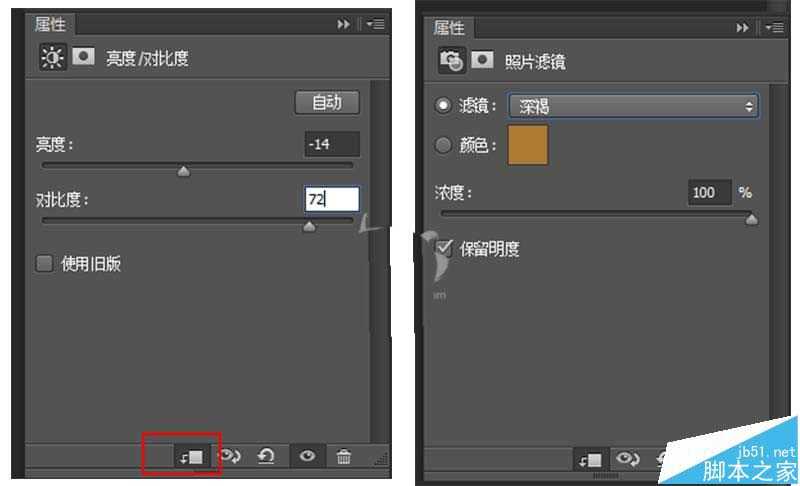Reset Brightness/Contrast adjustment to defaults
Viewport: 800px width, 486px height.
coord(266,456)
